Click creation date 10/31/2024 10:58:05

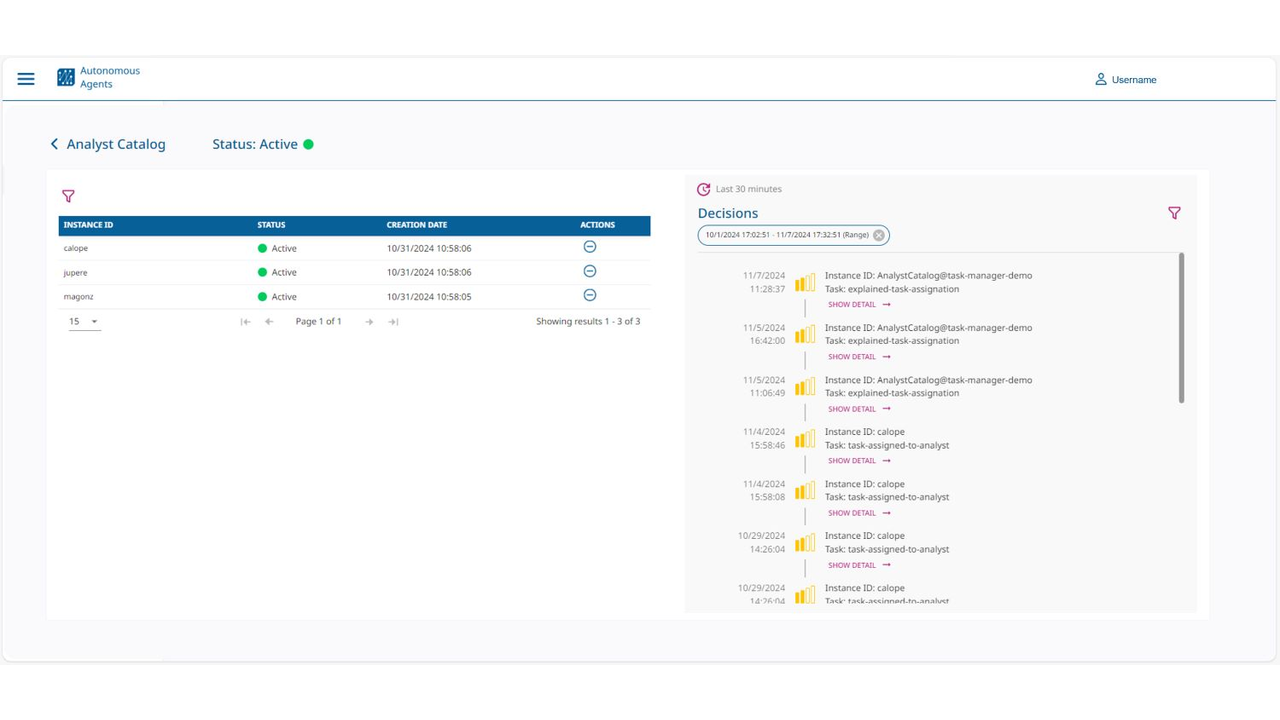[x=429, y=297]
